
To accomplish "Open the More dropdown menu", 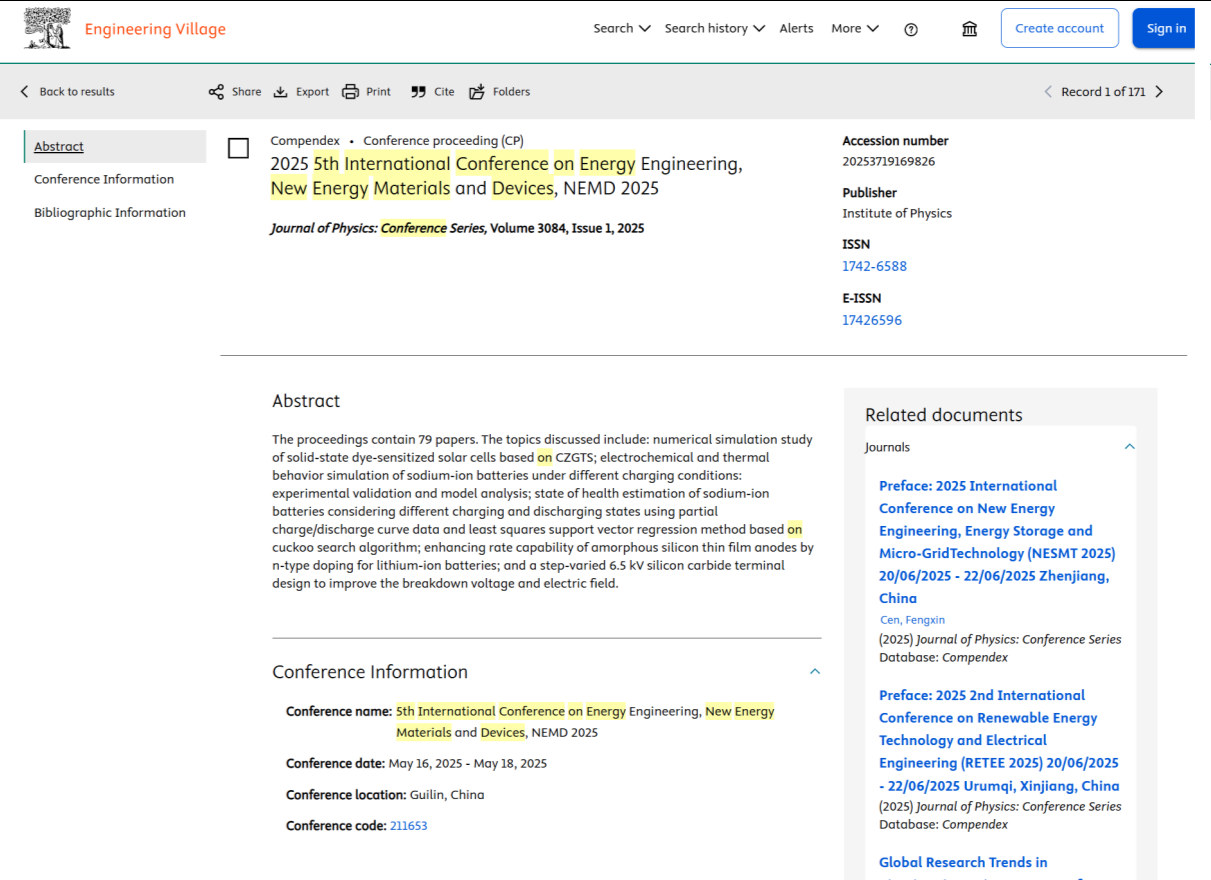I will point(854,29).
